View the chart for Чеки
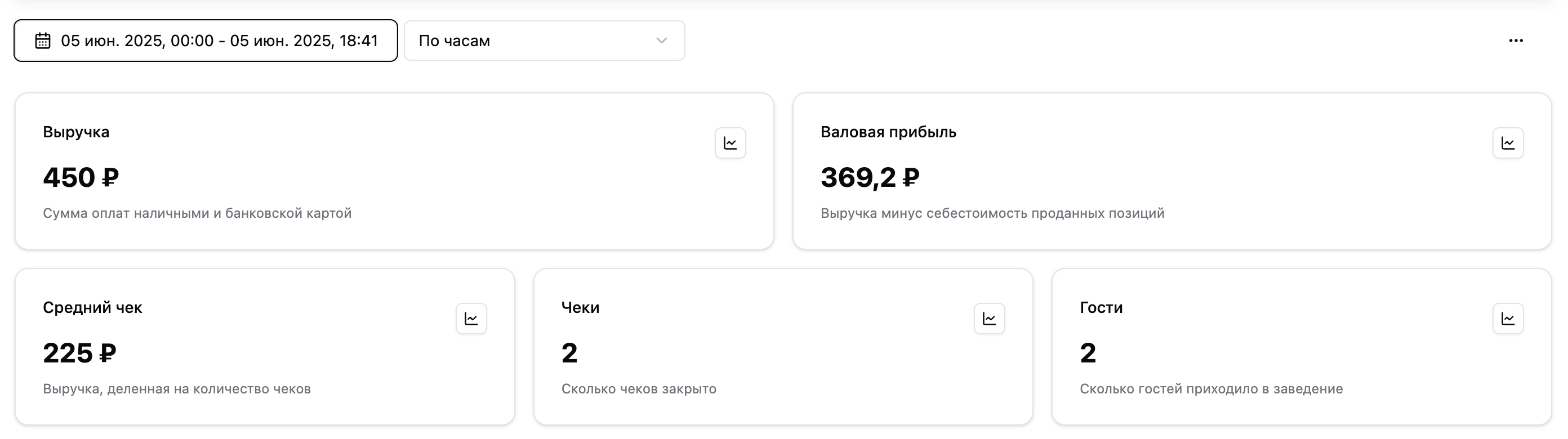This screenshot has width=1568, height=439. [989, 319]
